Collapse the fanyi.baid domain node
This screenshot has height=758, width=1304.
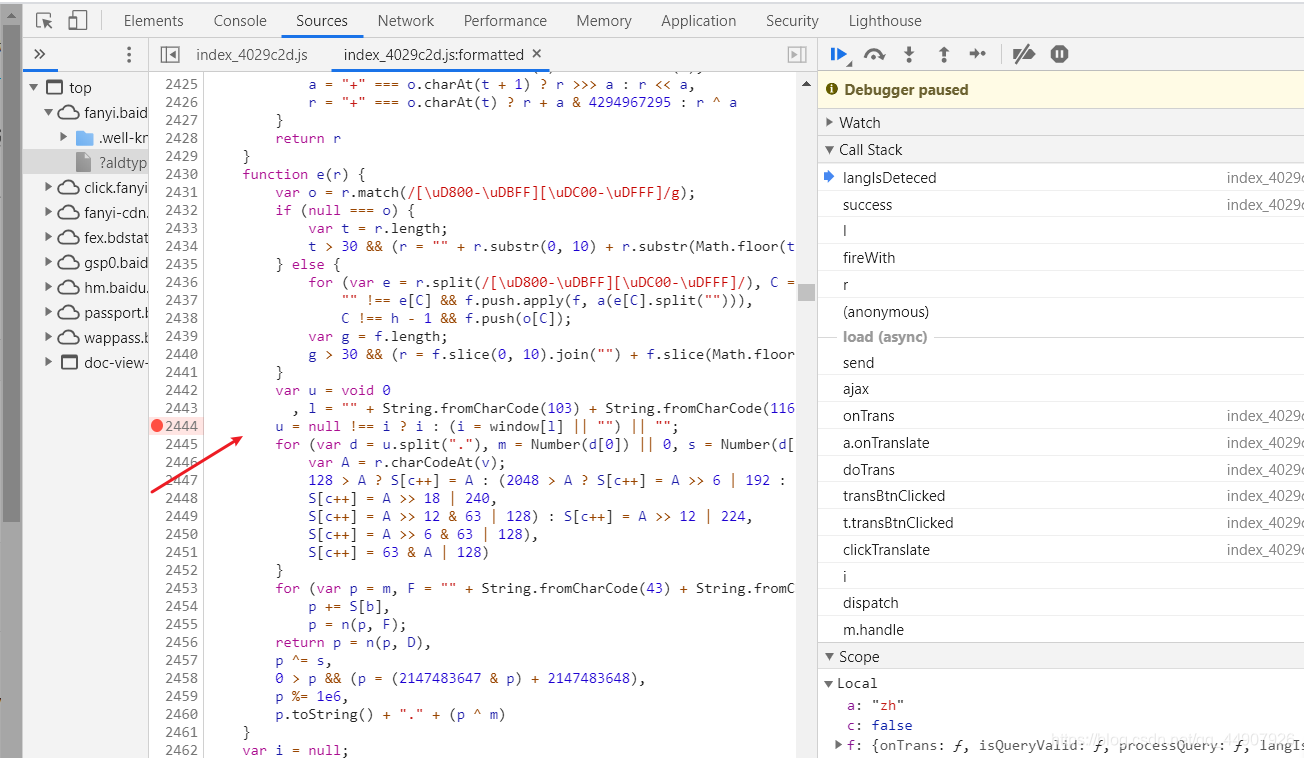(x=48, y=113)
